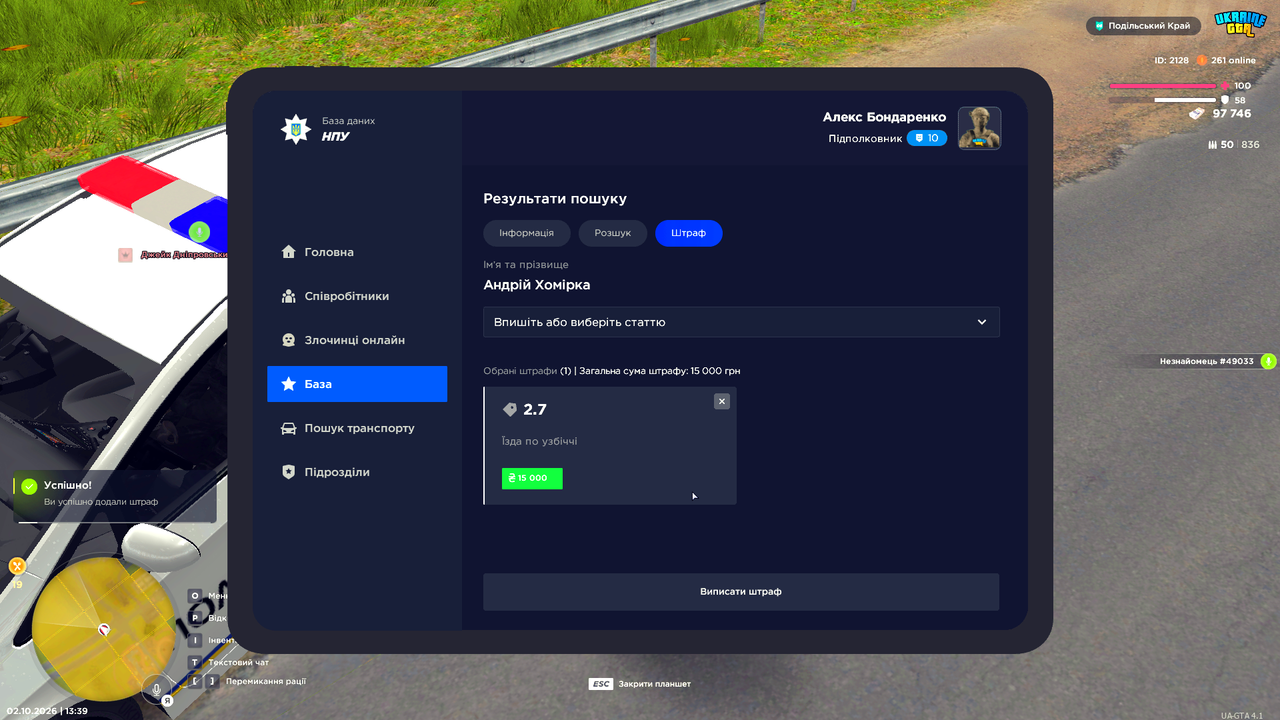Open Пошук транспорту
The width and height of the screenshot is (1280, 720).
357,428
